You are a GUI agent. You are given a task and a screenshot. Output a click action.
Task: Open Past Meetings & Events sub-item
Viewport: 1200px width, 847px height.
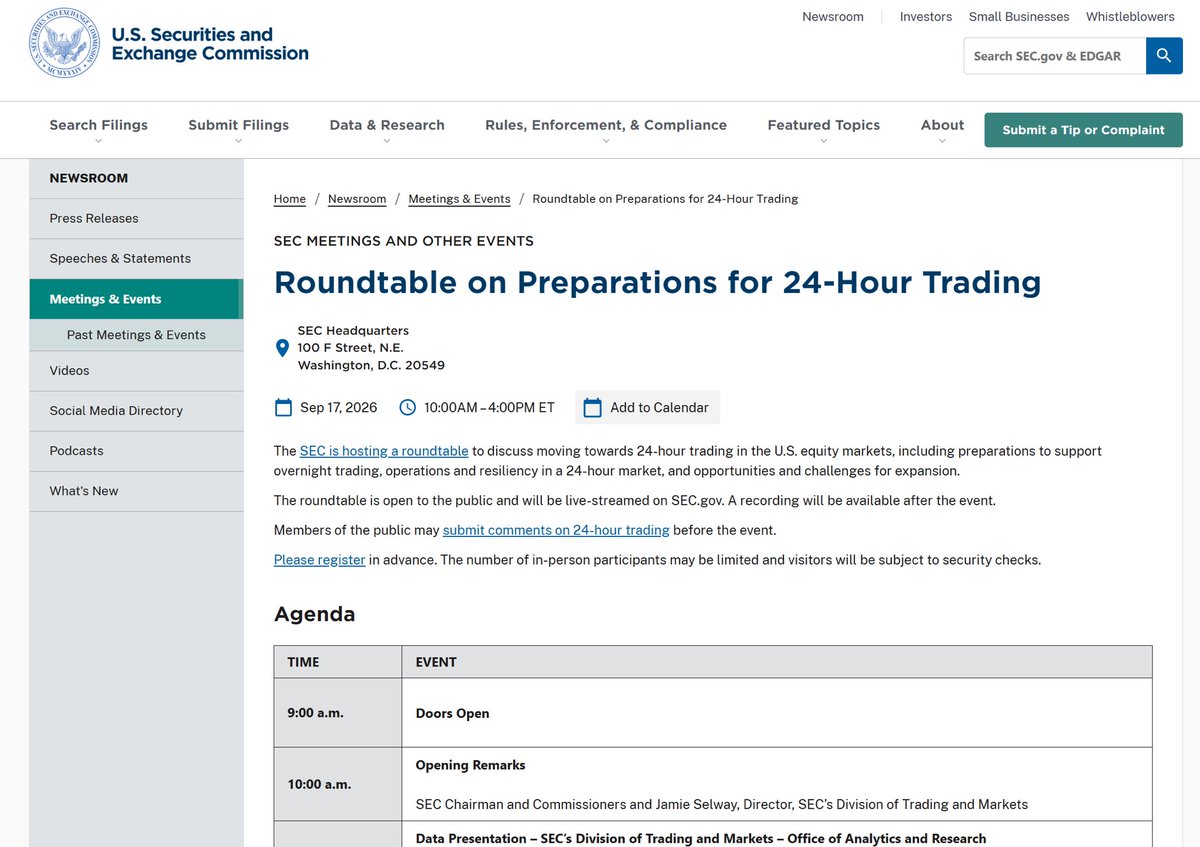tap(136, 335)
